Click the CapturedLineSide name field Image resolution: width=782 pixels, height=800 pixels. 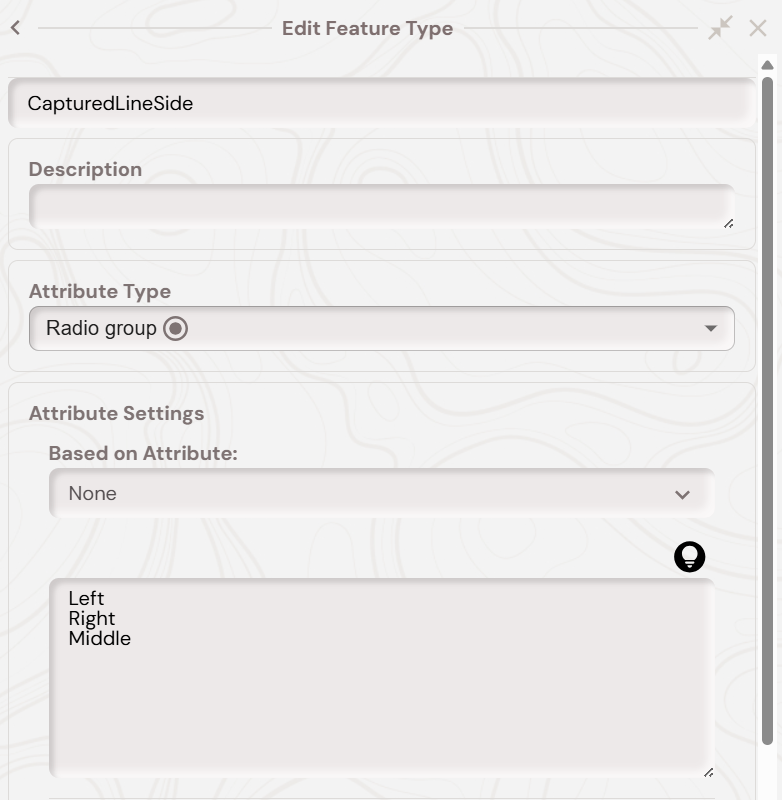(380, 103)
